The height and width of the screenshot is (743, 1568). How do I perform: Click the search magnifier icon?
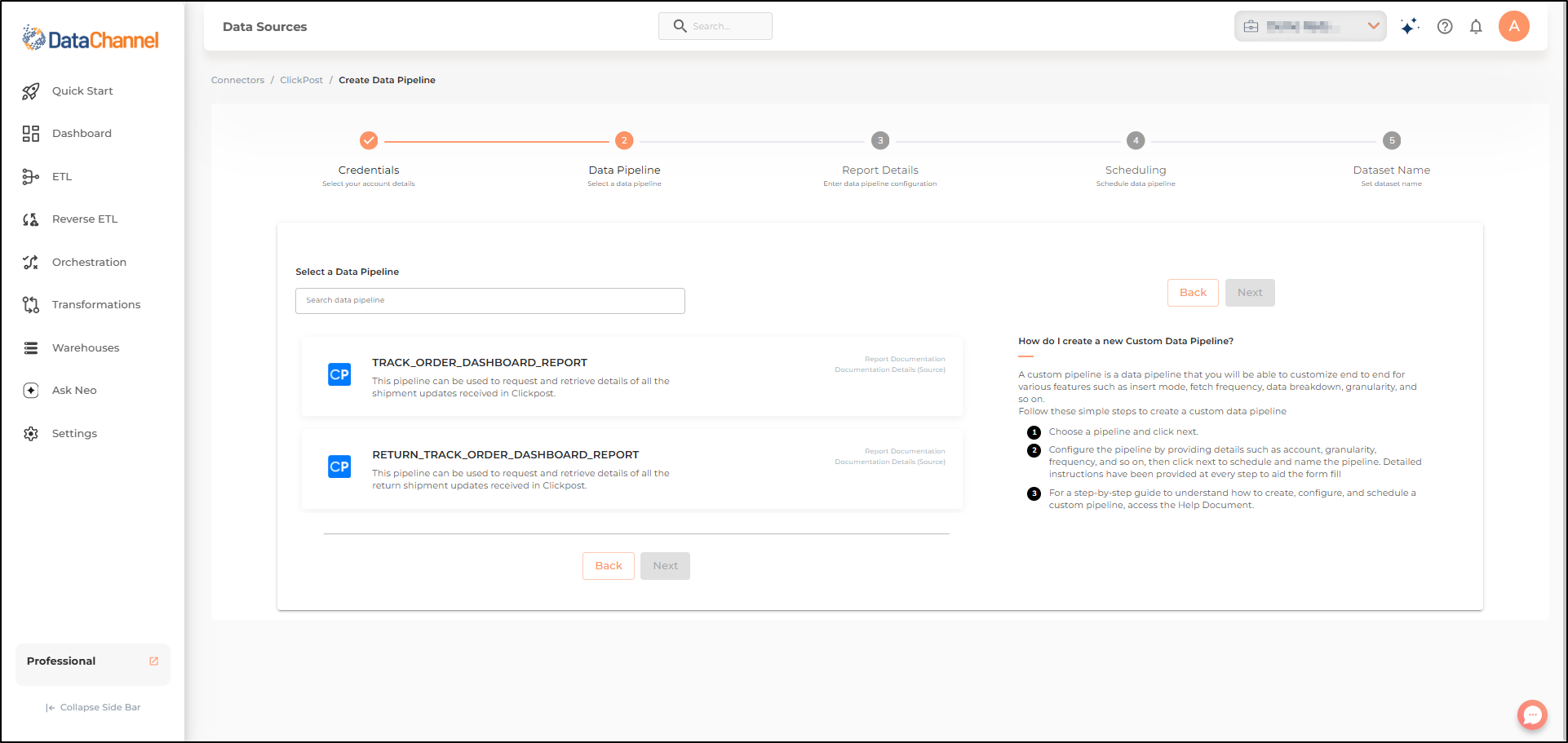coord(680,26)
